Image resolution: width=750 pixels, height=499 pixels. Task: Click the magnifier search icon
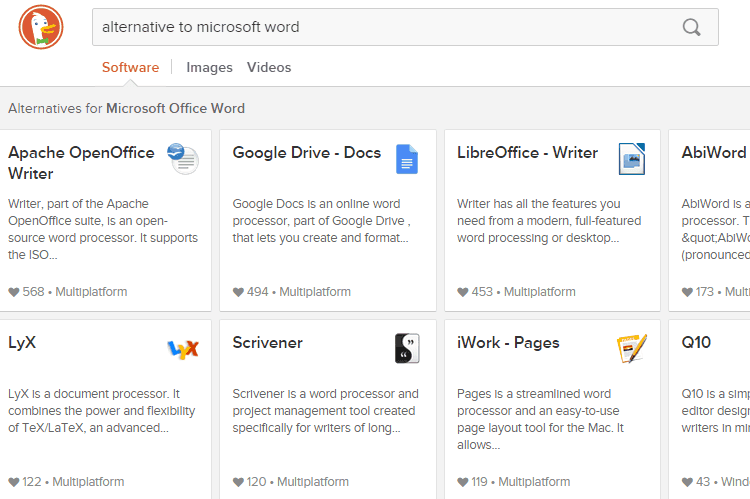(x=691, y=27)
